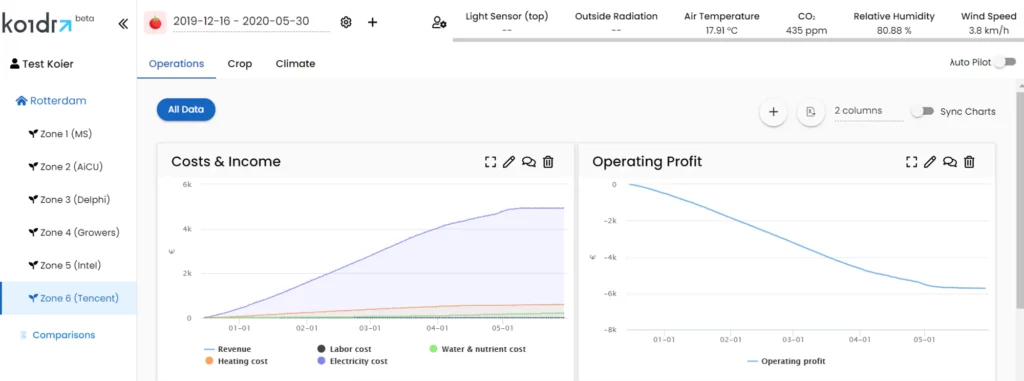The width and height of the screenshot is (1024, 381).
Task: Delete the Costs & Income chart
Action: click(548, 161)
